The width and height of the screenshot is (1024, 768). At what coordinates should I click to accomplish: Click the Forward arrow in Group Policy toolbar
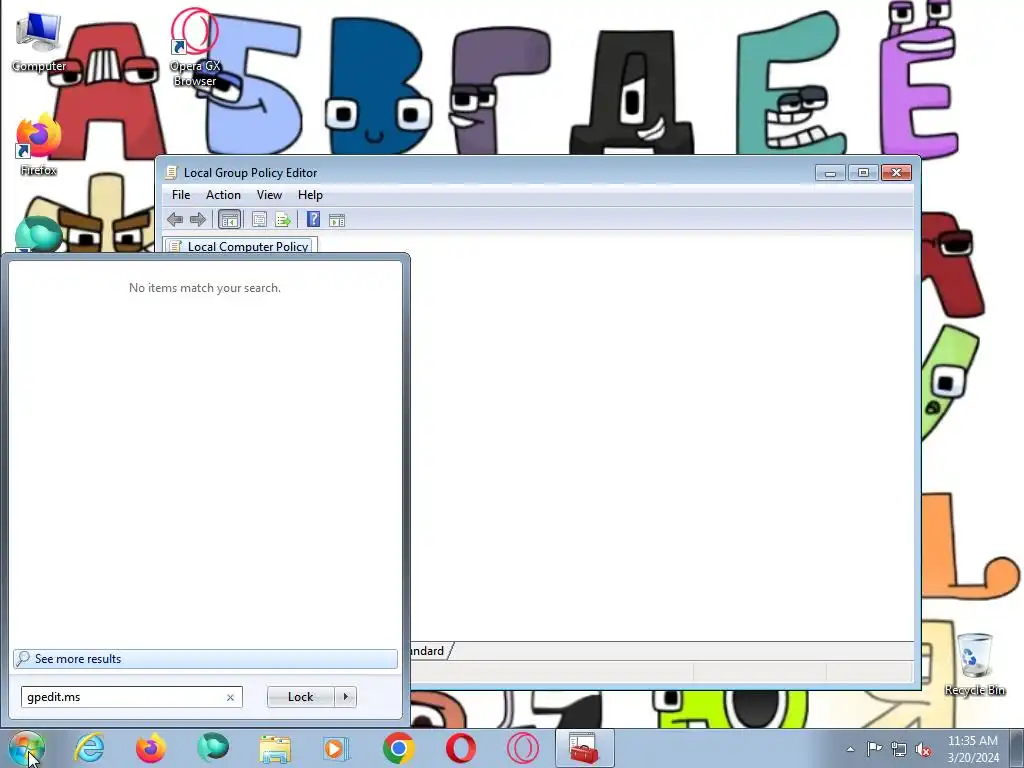click(197, 220)
